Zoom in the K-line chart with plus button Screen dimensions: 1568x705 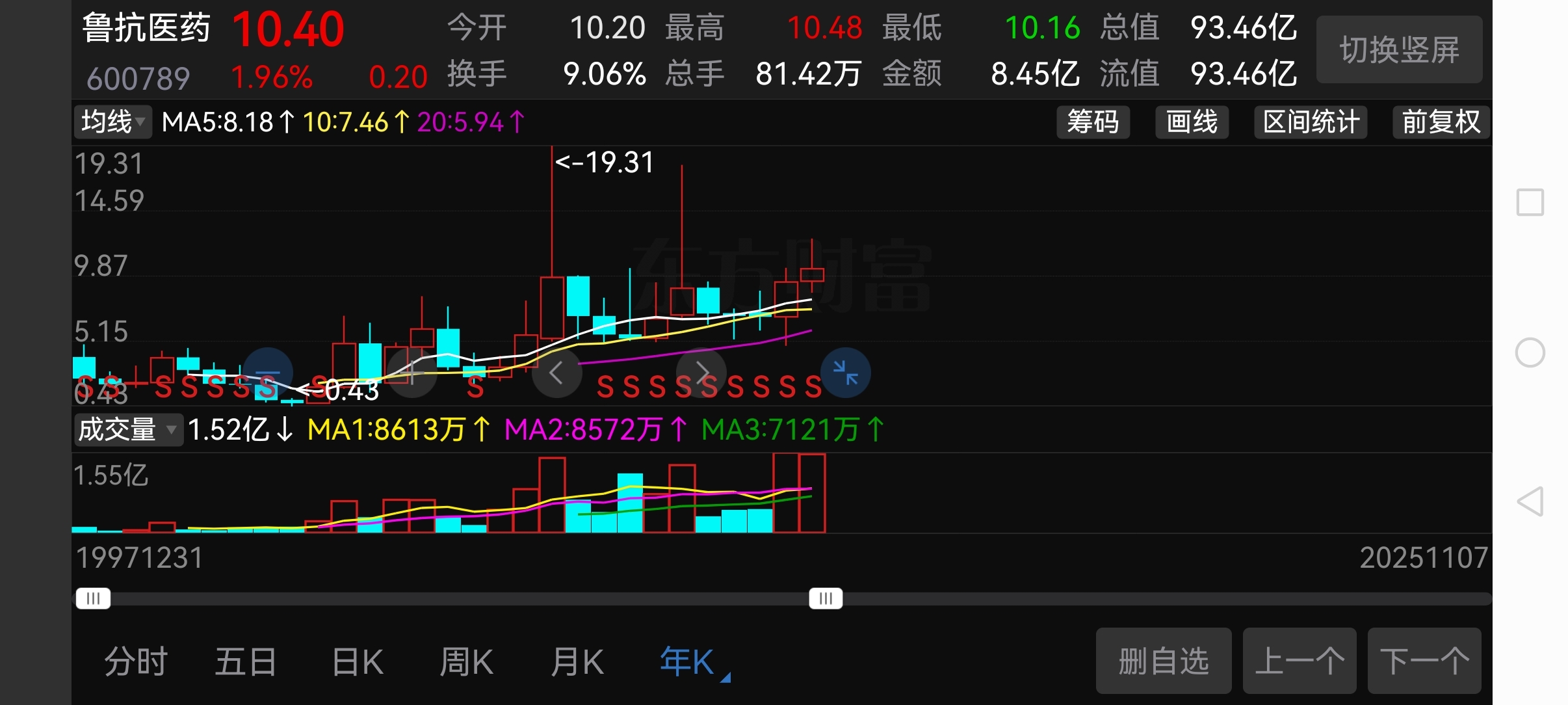(x=412, y=373)
